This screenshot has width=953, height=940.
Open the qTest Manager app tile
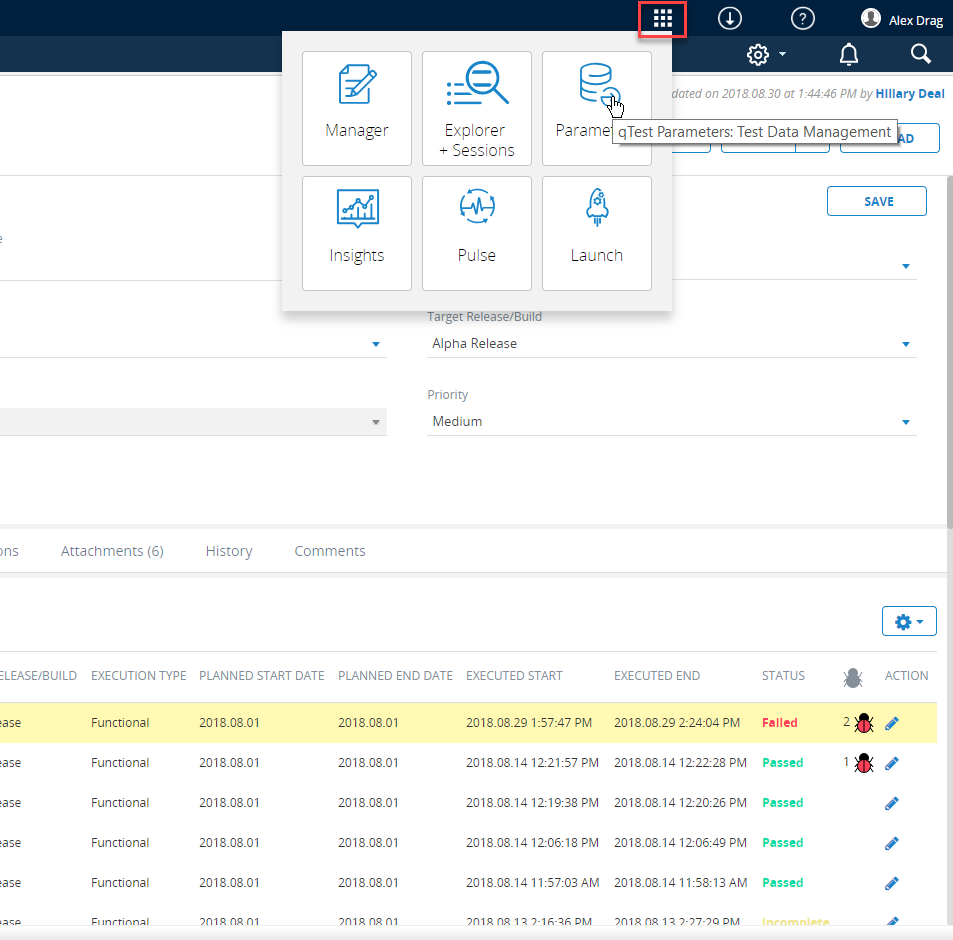(356, 108)
